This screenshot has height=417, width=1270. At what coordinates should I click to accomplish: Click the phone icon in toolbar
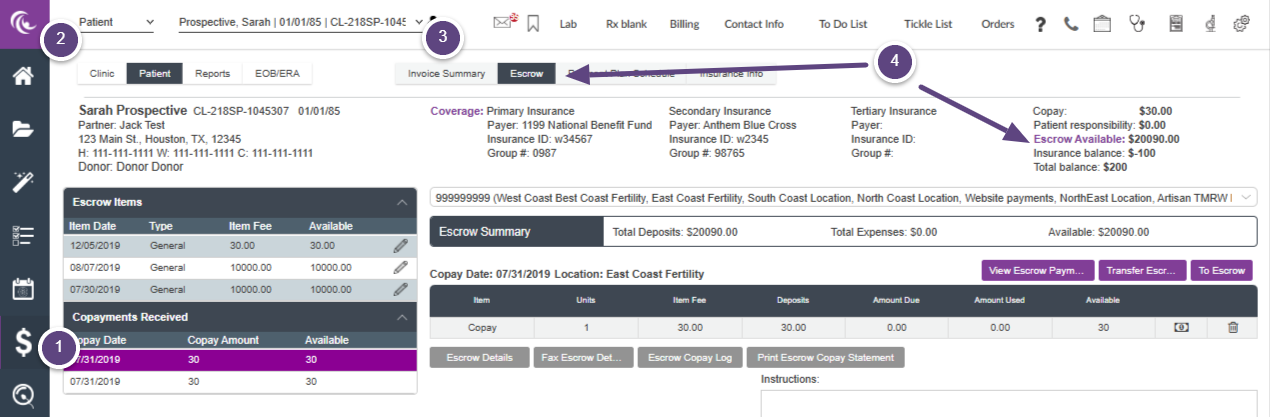pos(1071,24)
